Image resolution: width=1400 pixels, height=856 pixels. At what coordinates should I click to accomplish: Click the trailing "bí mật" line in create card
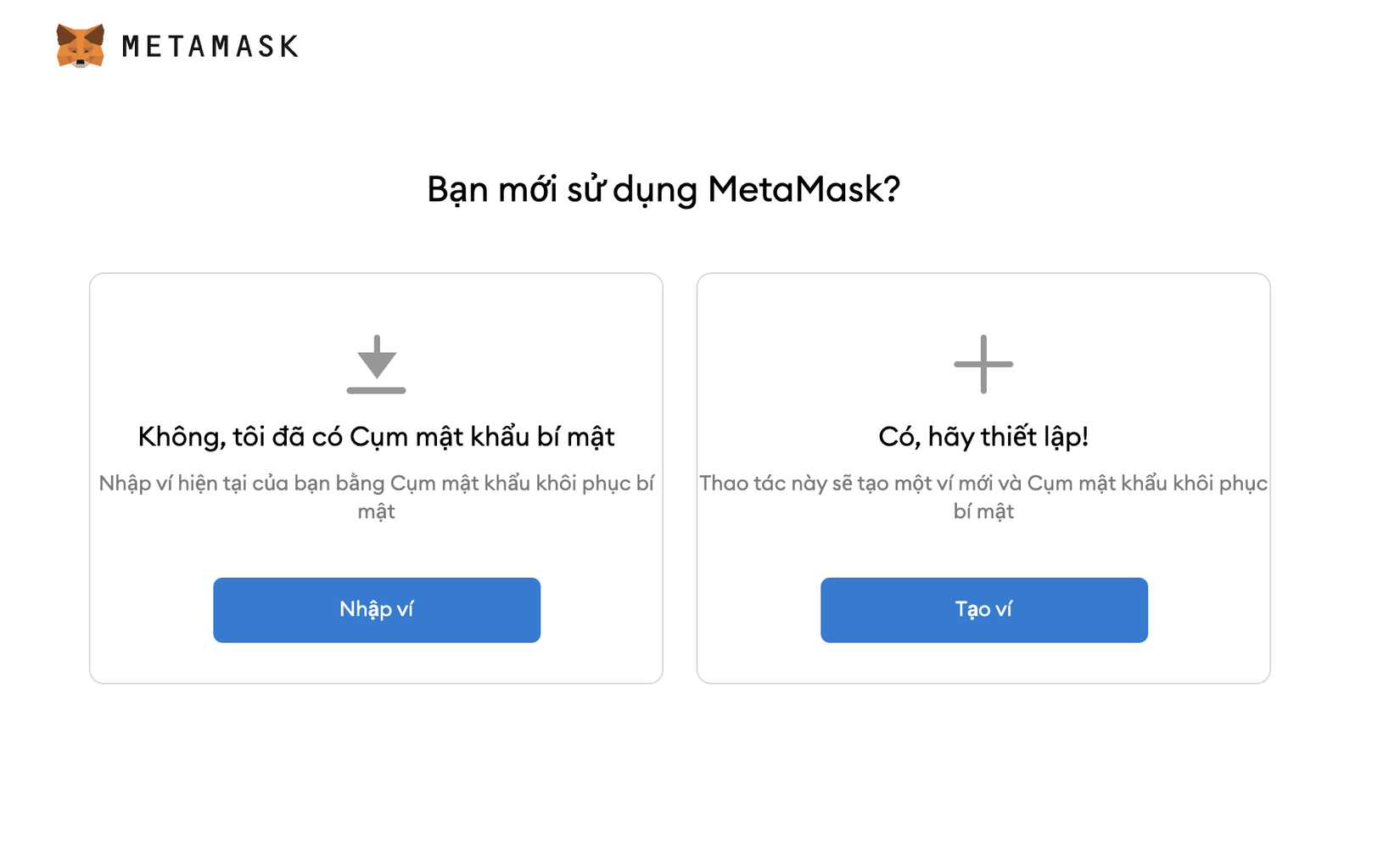tap(983, 512)
